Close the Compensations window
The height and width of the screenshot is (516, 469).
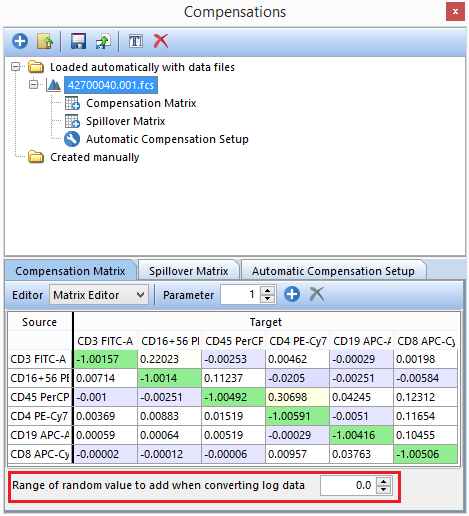455,12
